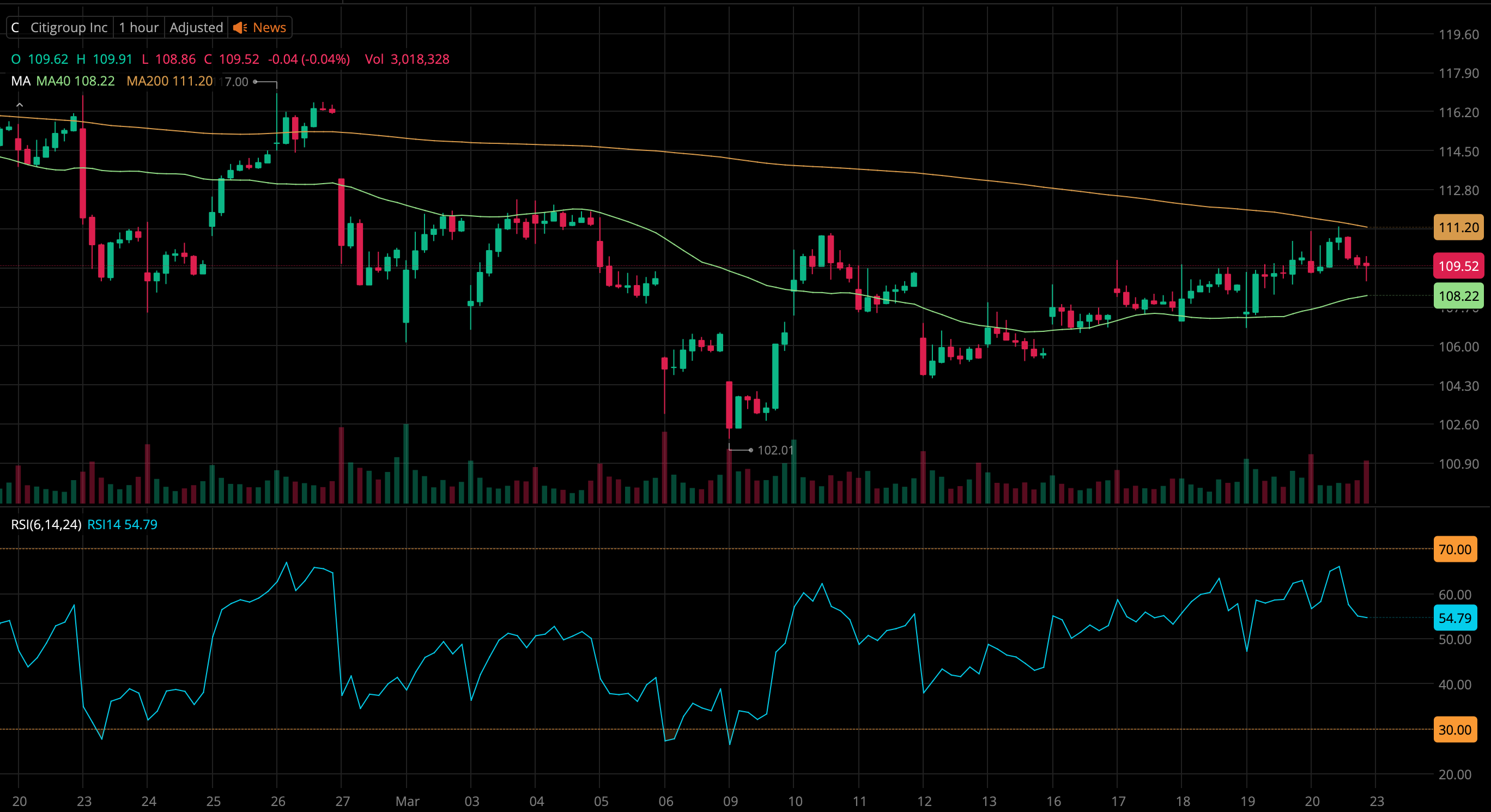Click the blue 54.79 RSI value tag

click(1454, 618)
